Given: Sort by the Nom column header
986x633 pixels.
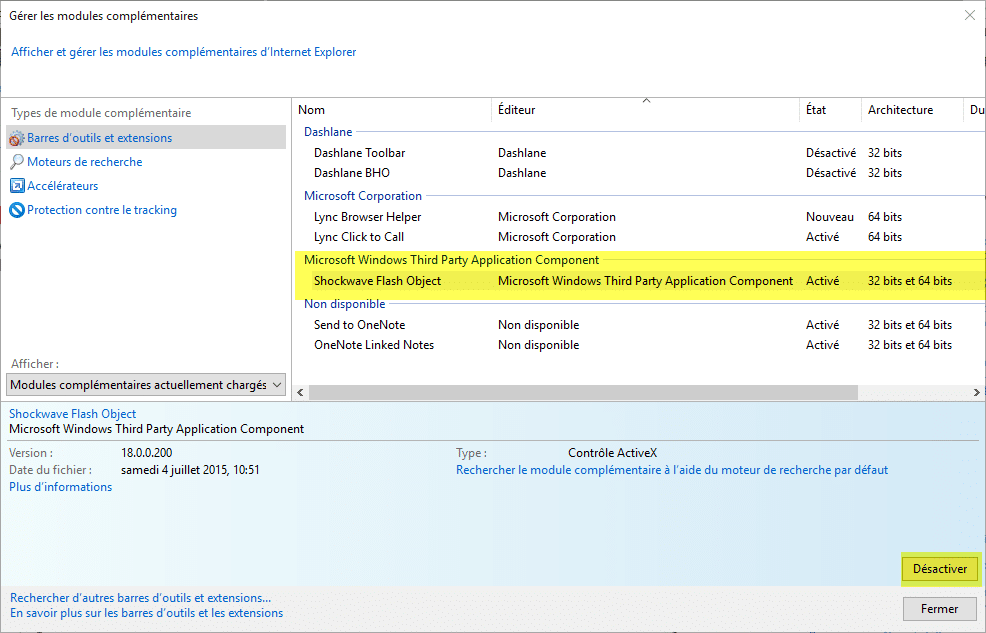Looking at the screenshot, I should (x=392, y=109).
